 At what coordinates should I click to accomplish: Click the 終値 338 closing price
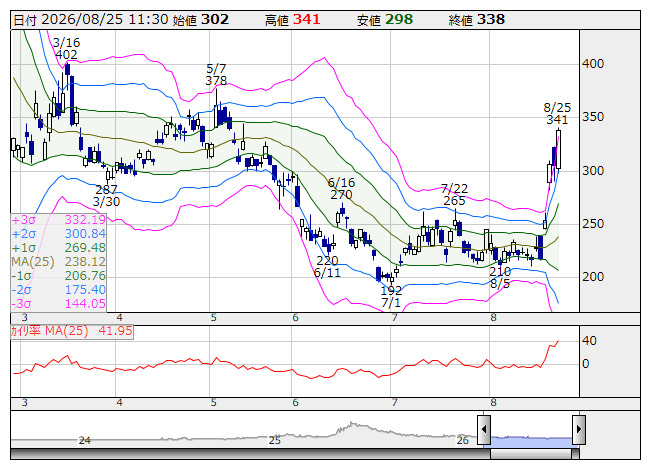(477, 20)
